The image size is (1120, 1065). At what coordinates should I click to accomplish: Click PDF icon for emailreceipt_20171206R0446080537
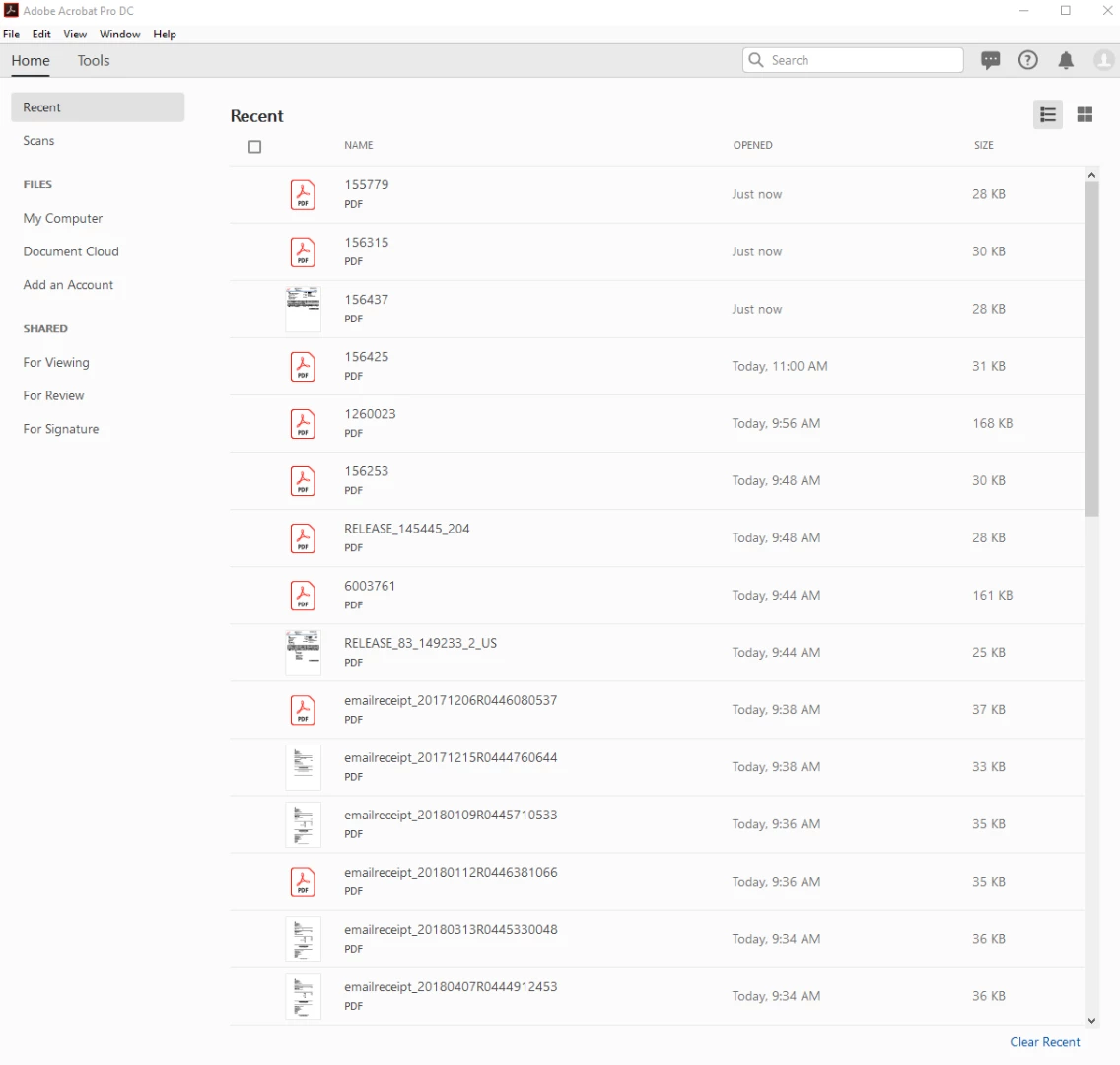pyautogui.click(x=303, y=710)
